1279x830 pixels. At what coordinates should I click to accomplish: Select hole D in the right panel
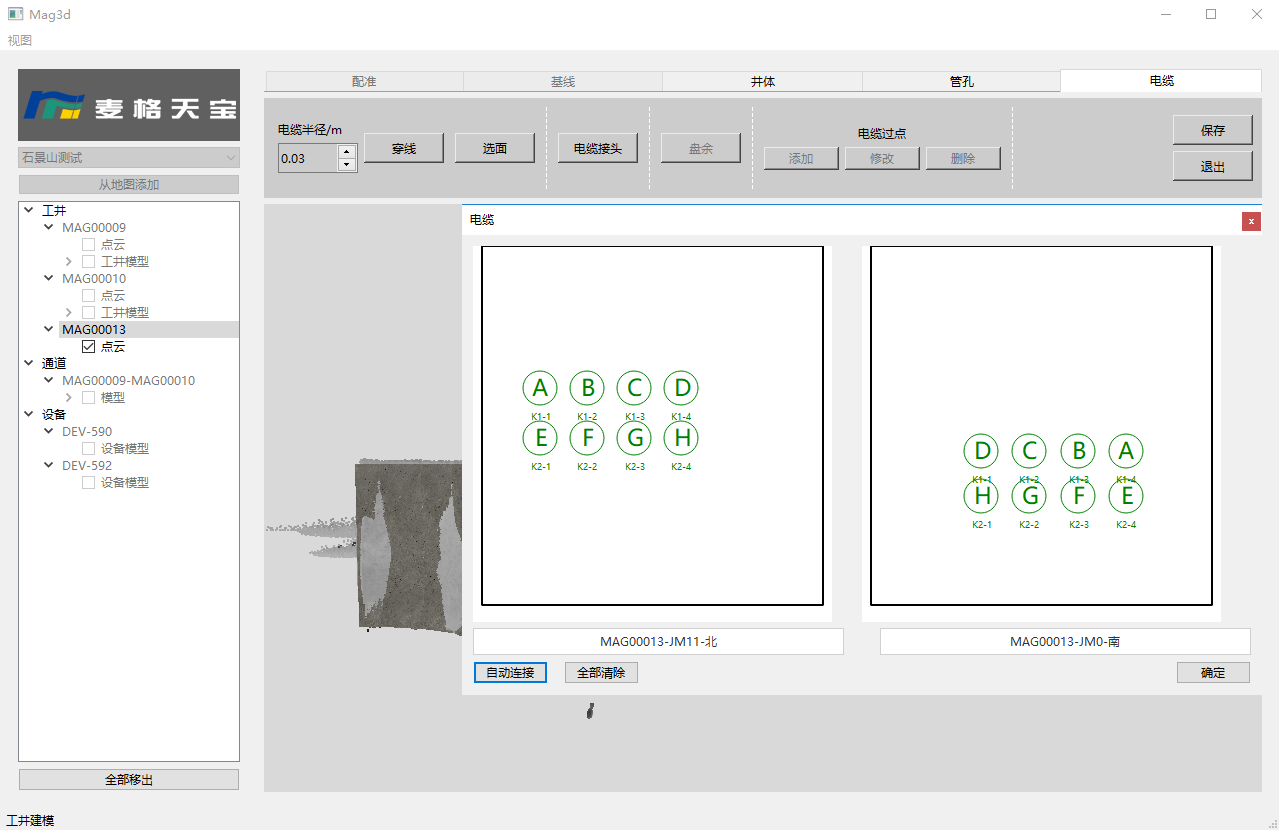tap(981, 451)
